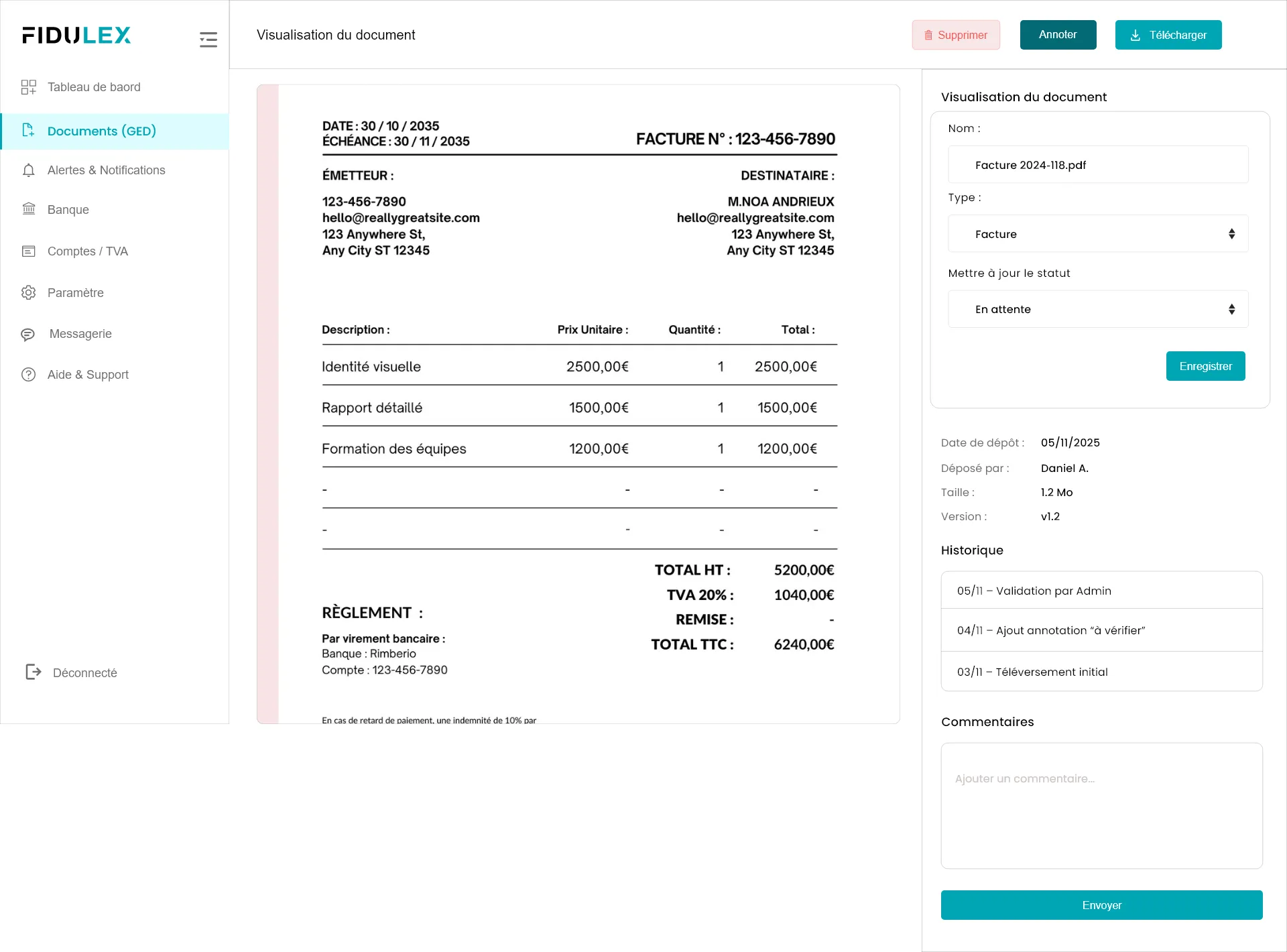Open the status dropdown showing En attente
The height and width of the screenshot is (952, 1287).
(1097, 309)
